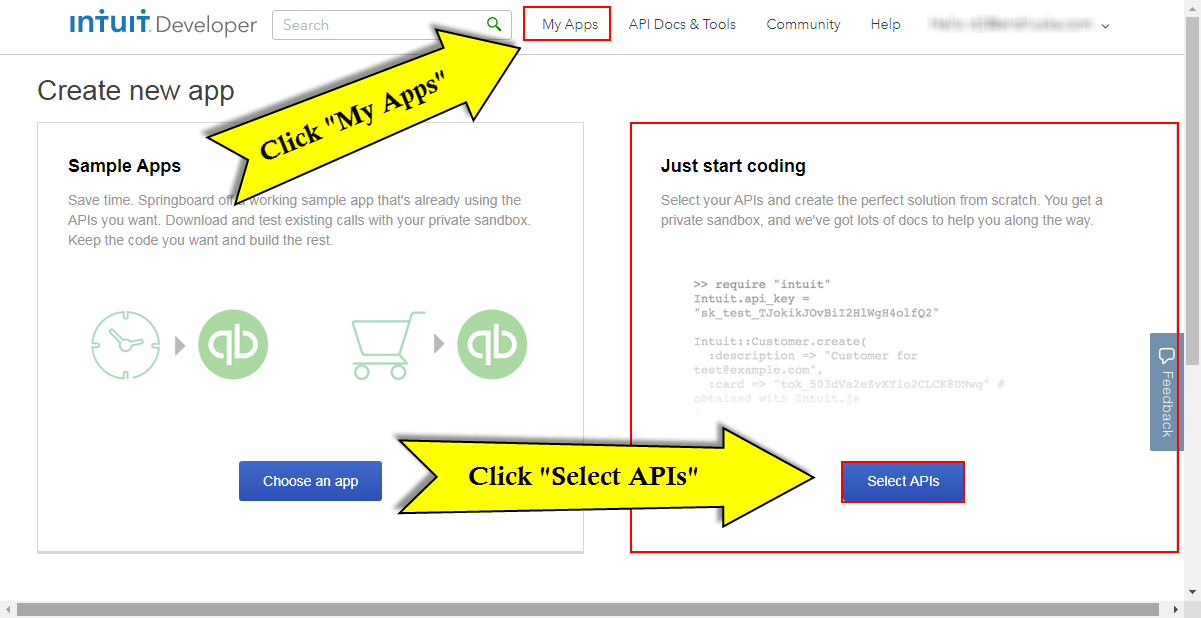Open the My Apps menu
The height and width of the screenshot is (618, 1201).
point(566,24)
